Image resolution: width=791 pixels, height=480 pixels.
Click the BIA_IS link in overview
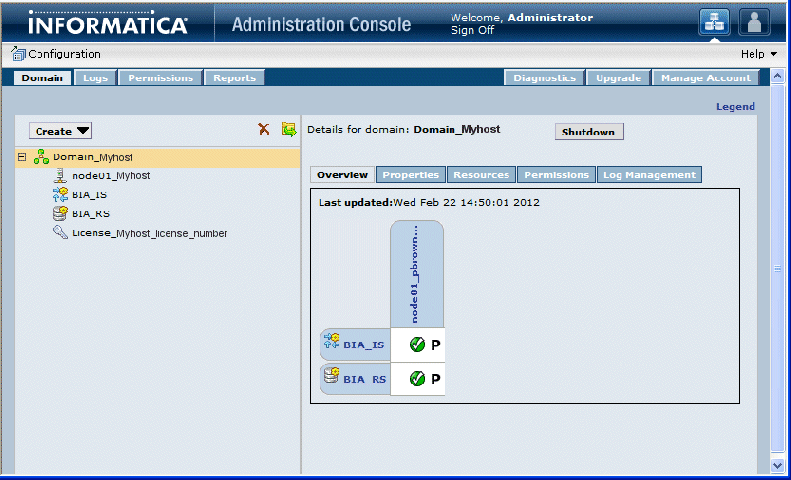[x=364, y=345]
